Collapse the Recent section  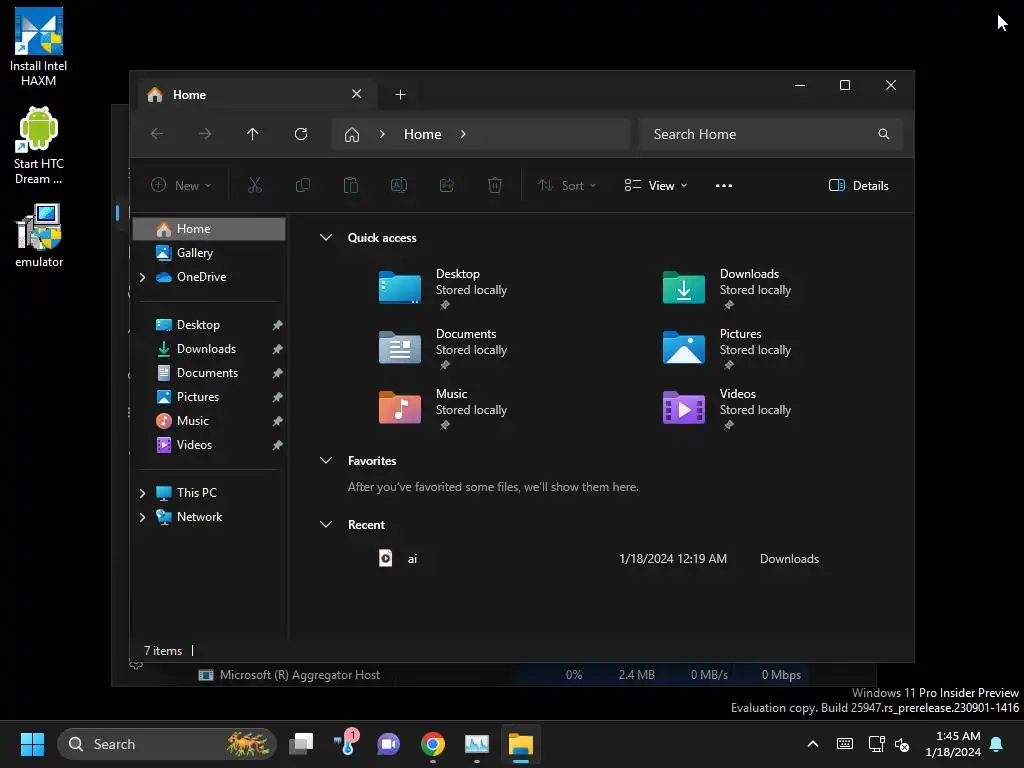click(326, 524)
